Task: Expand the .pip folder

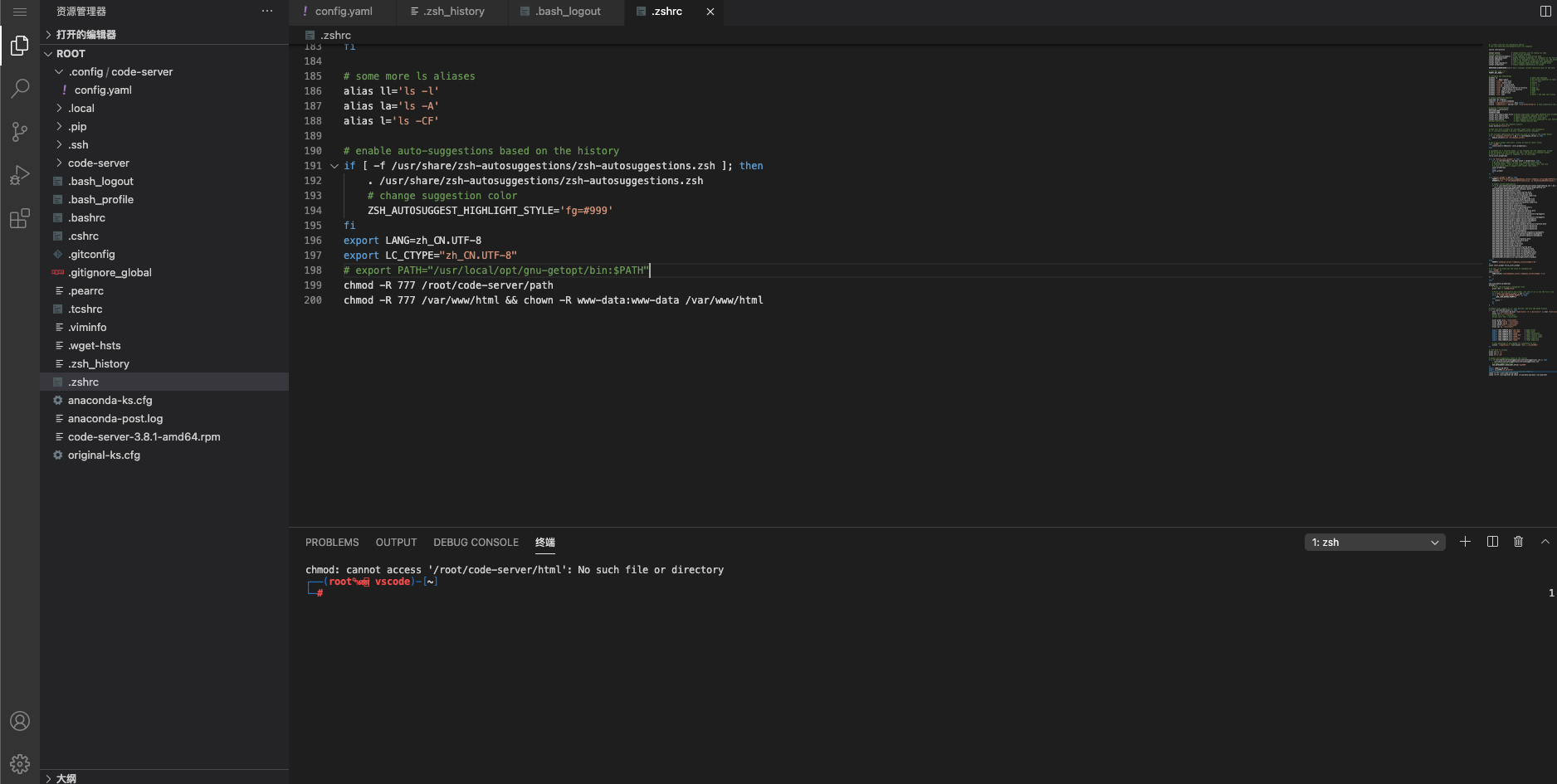Action: pos(164,127)
